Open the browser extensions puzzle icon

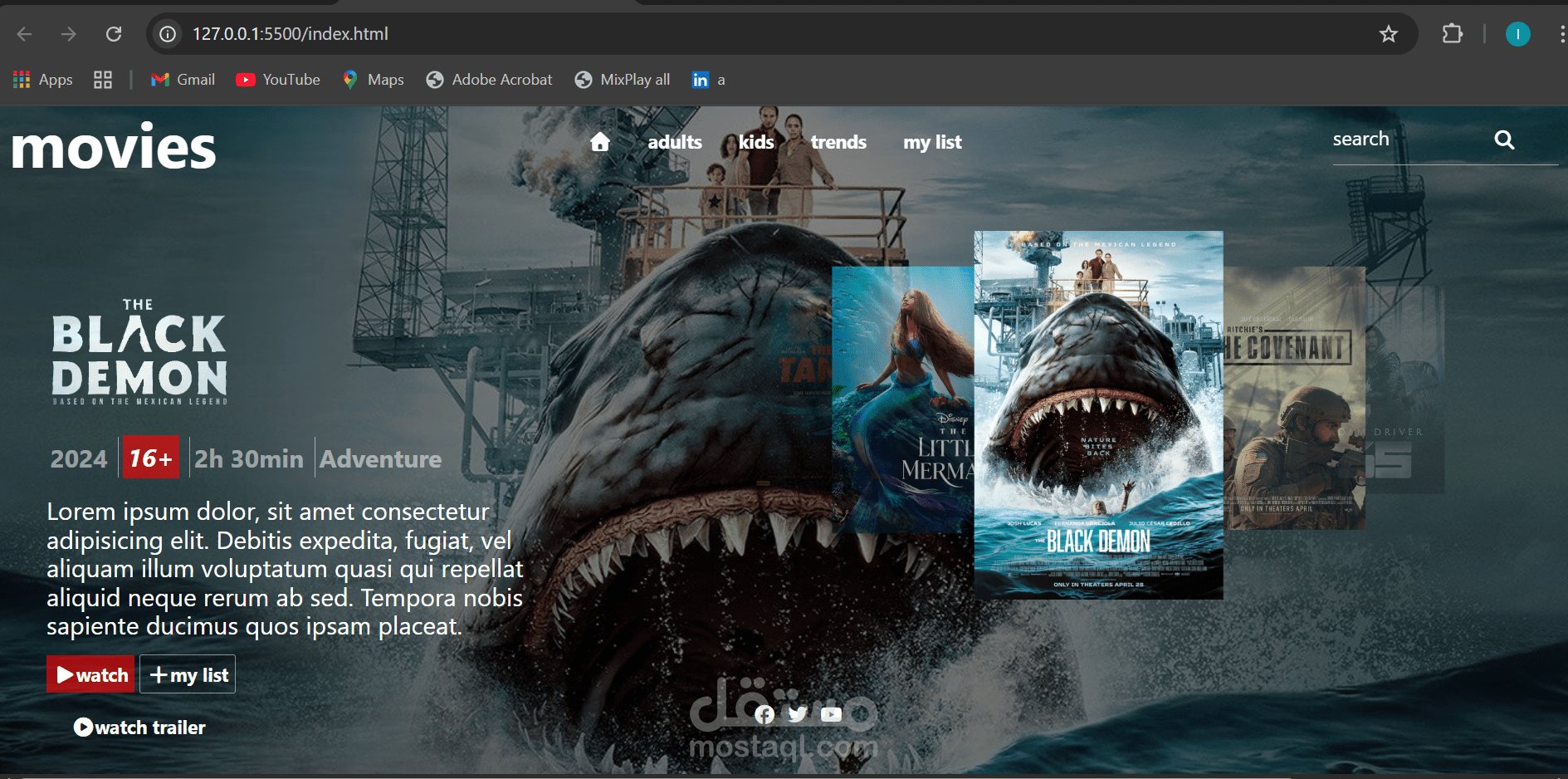(1453, 34)
